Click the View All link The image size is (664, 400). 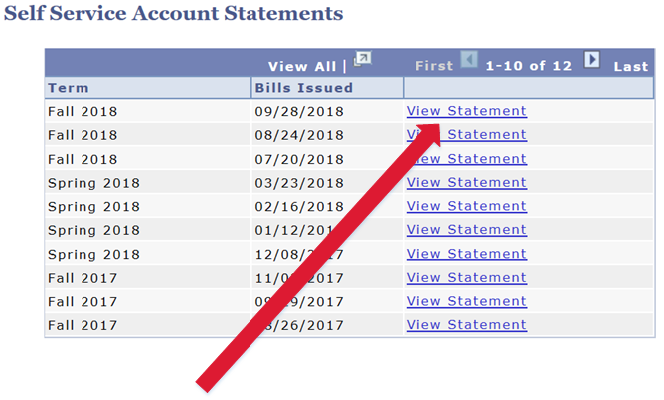click(302, 66)
